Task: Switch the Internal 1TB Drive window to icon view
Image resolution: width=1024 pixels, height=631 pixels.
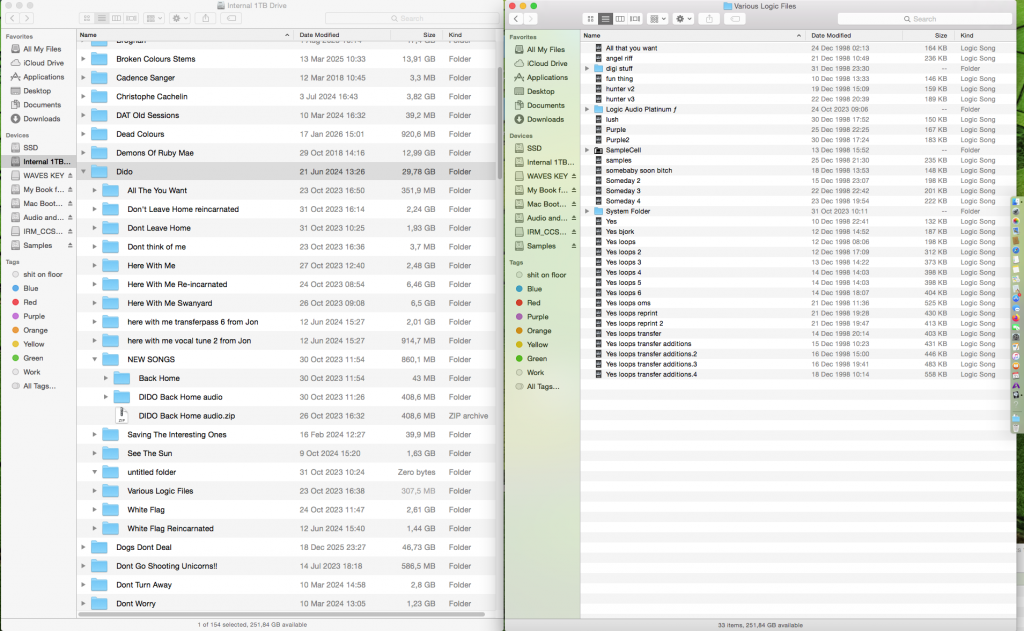Action: [86, 19]
